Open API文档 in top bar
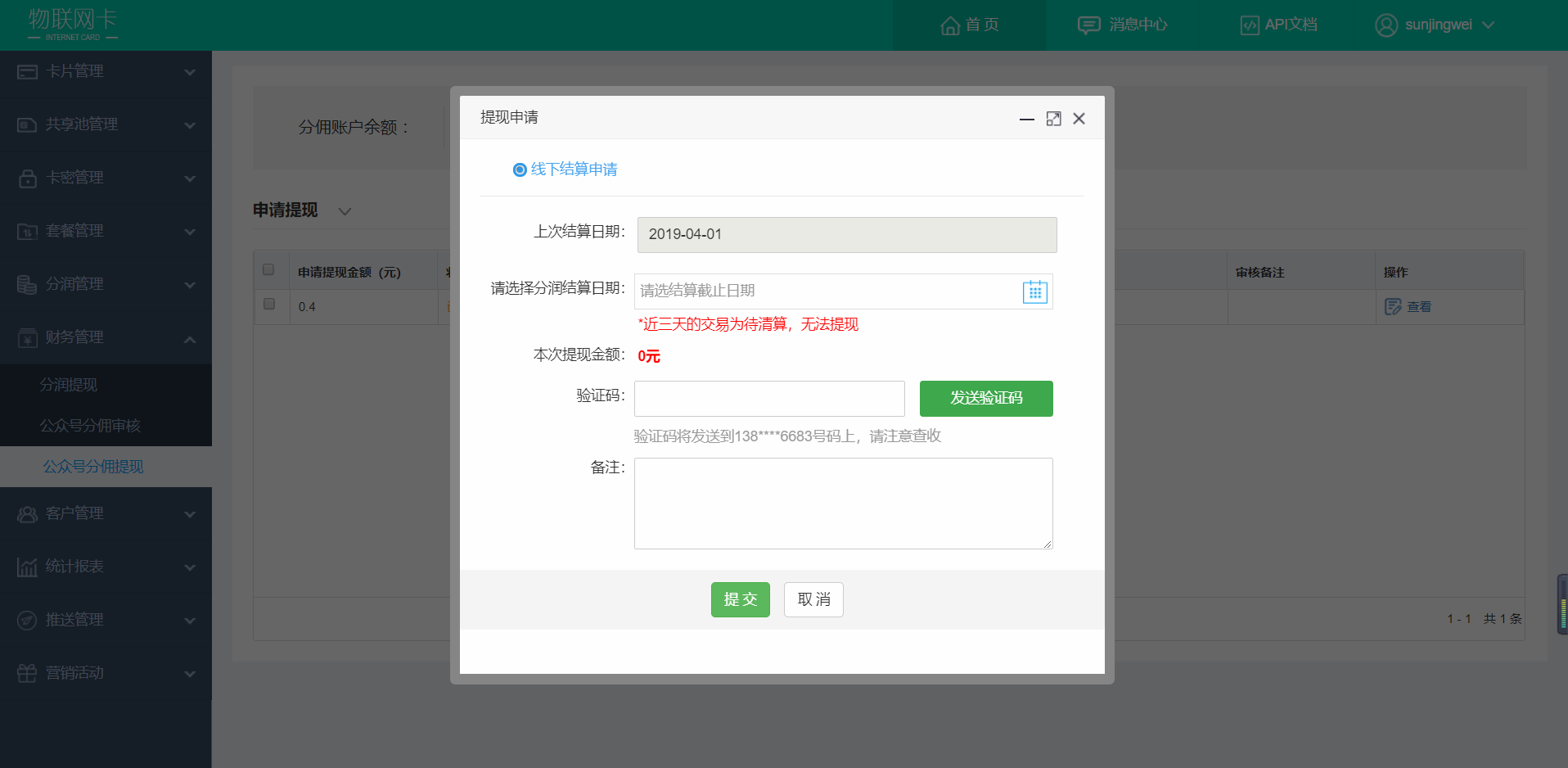This screenshot has width=1568, height=768. pyautogui.click(x=1278, y=25)
